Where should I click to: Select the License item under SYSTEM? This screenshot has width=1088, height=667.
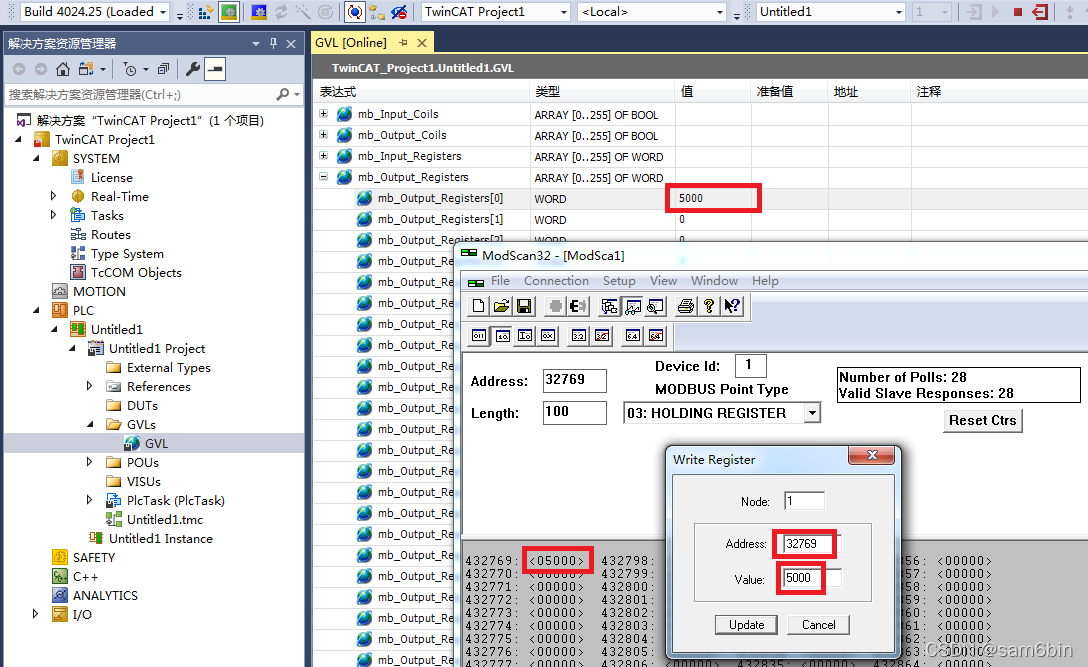[111, 178]
